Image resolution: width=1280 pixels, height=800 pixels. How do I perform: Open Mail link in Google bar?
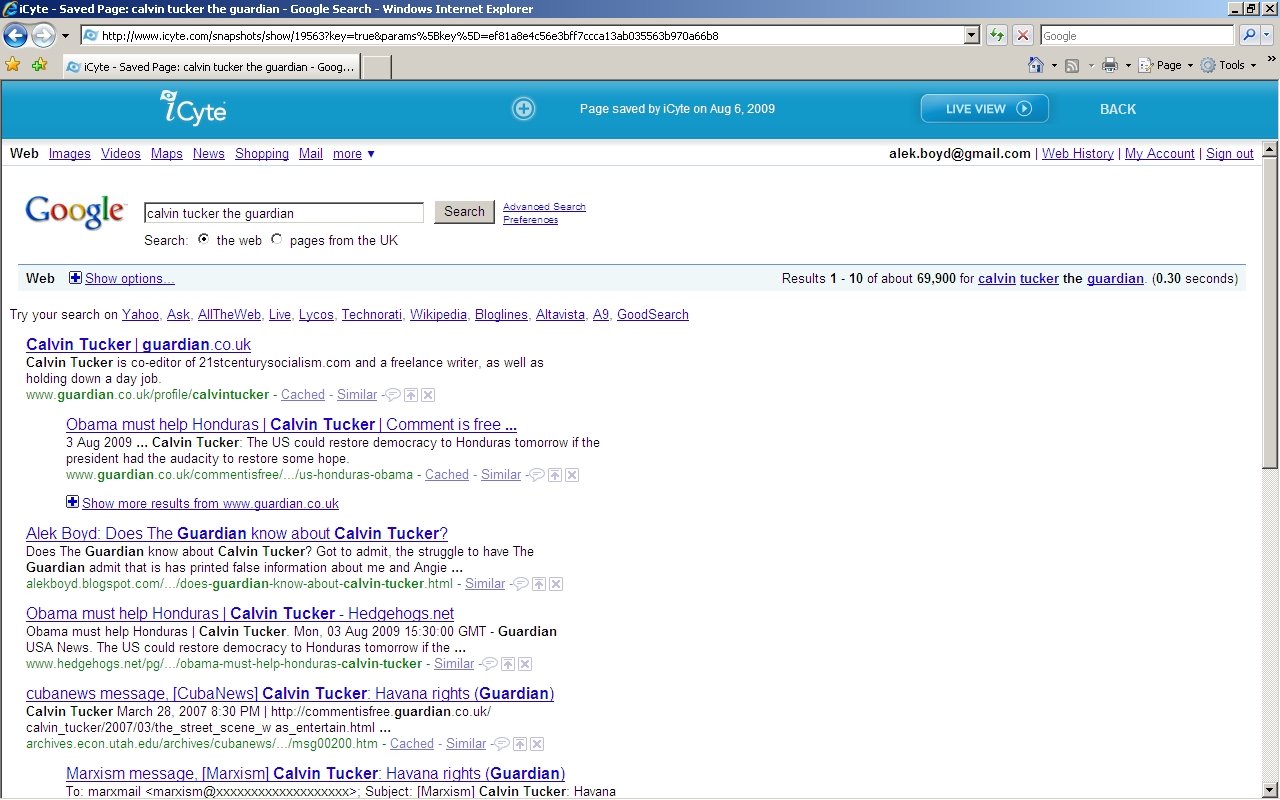(x=311, y=153)
